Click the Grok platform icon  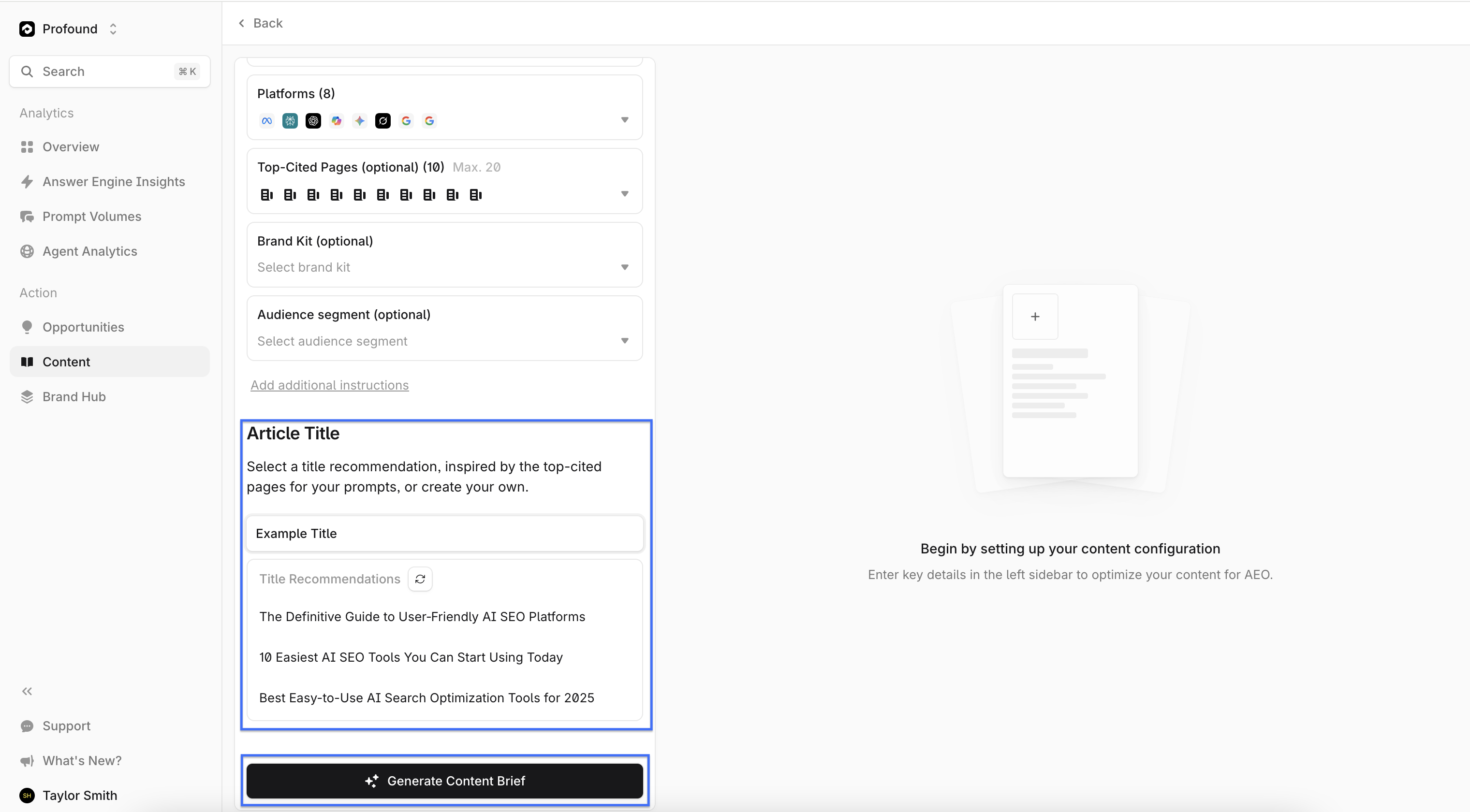pos(383,121)
